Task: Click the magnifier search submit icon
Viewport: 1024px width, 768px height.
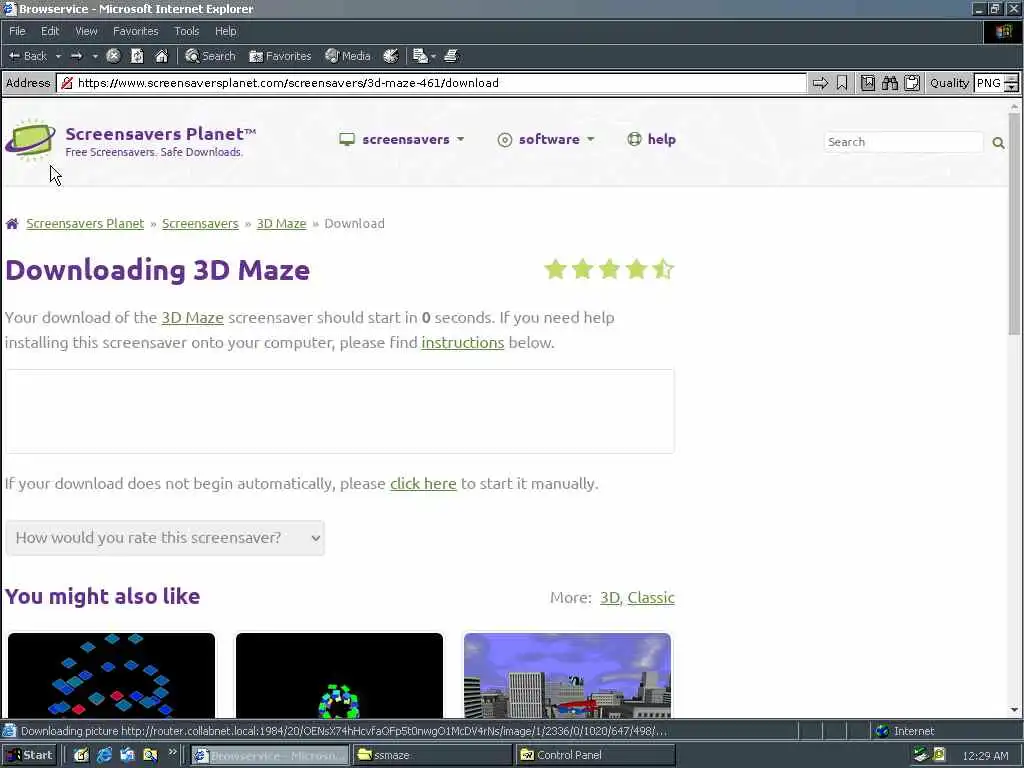Action: tap(998, 142)
